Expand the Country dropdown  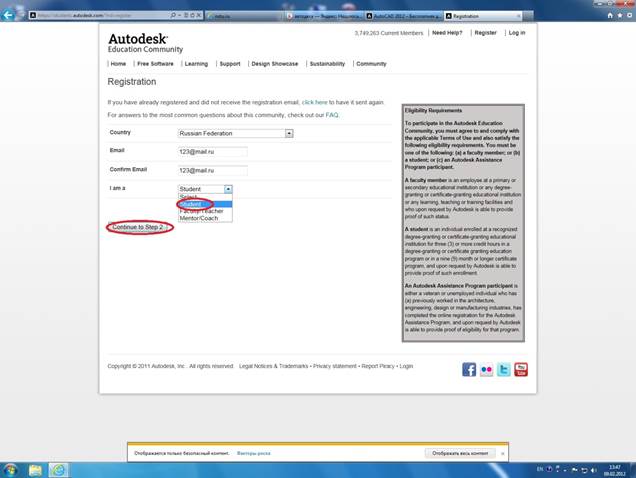289,133
